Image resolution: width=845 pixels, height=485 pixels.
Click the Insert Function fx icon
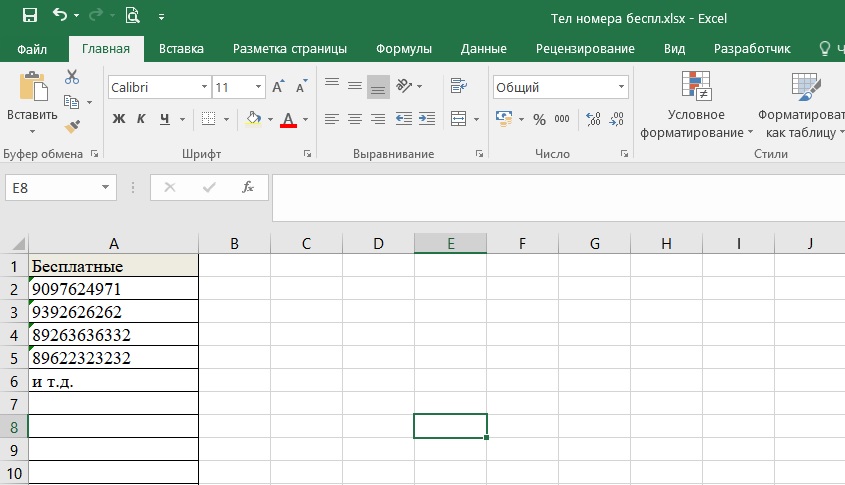point(248,187)
